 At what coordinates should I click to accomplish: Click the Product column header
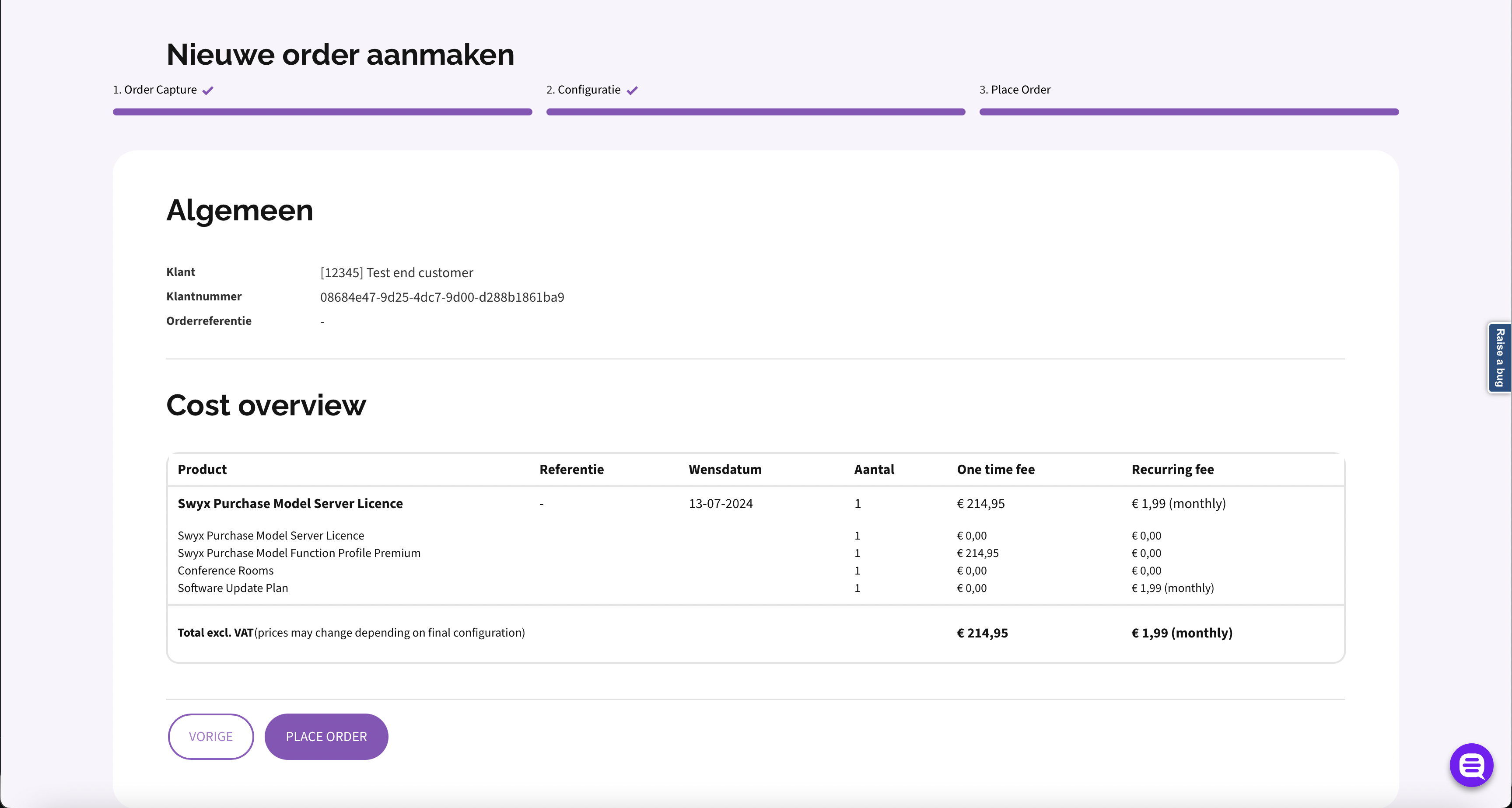point(202,469)
